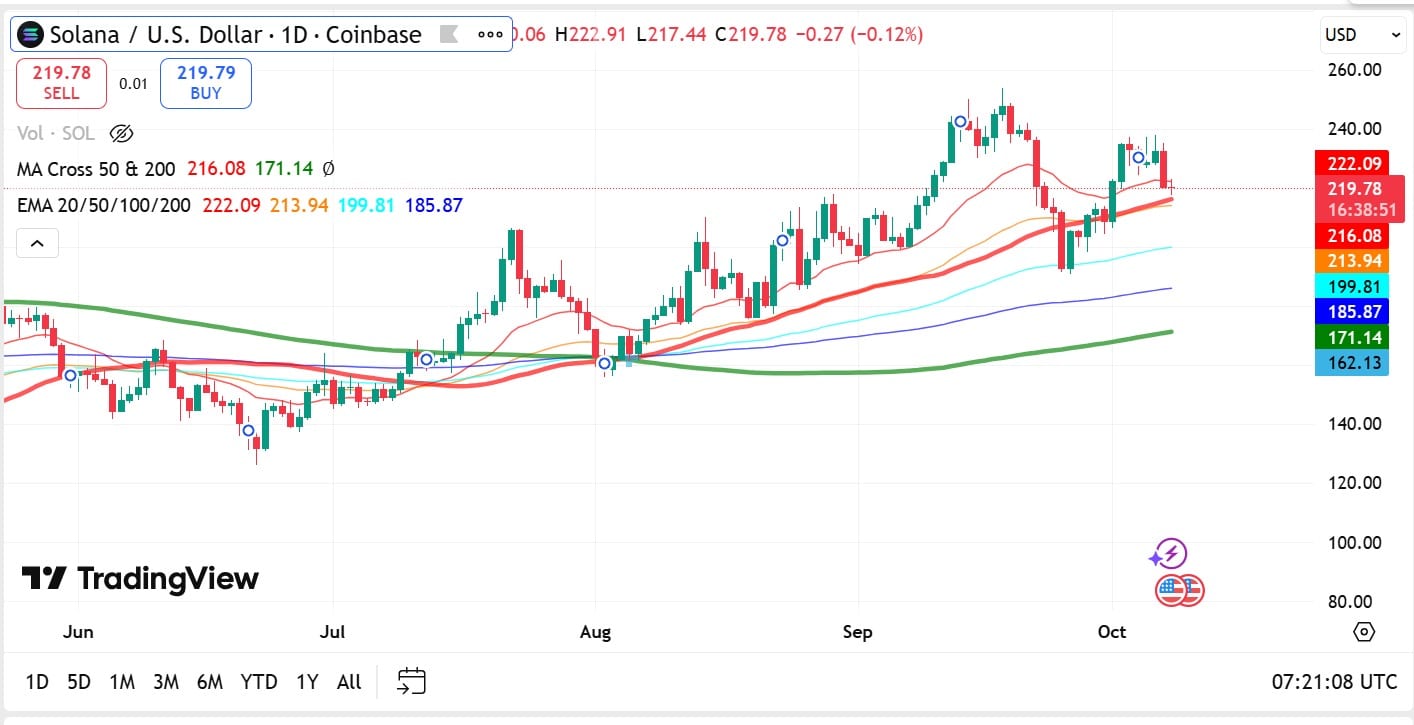Open the three-dots more menu

click(490, 35)
